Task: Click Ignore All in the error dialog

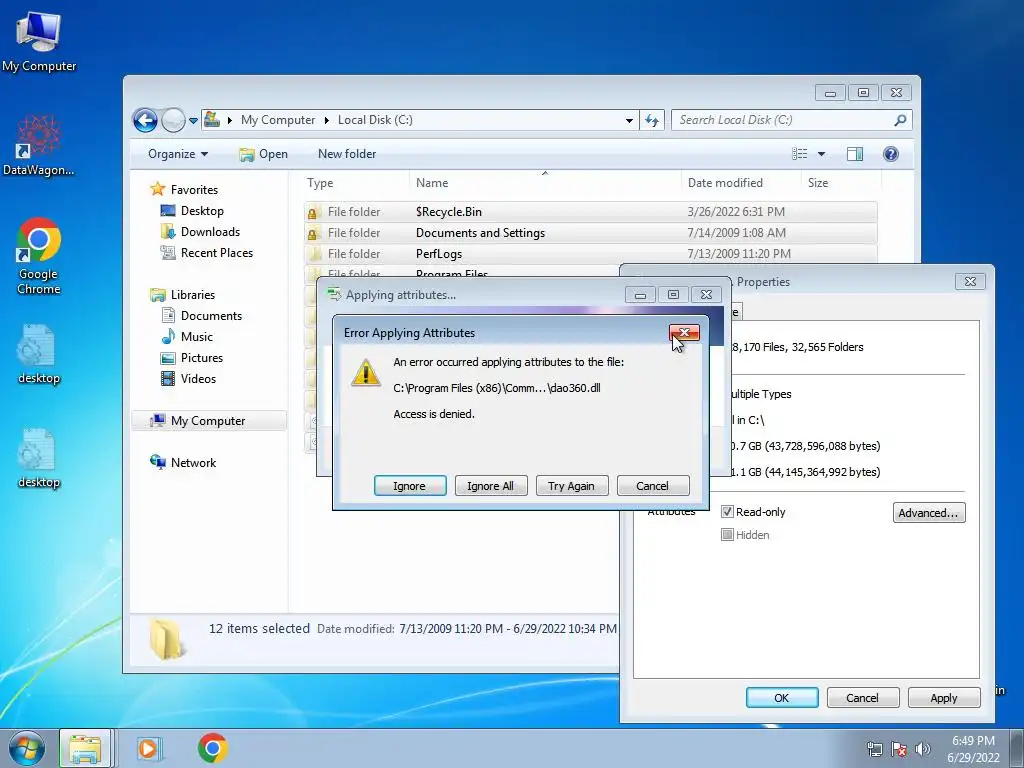Action: pos(490,486)
